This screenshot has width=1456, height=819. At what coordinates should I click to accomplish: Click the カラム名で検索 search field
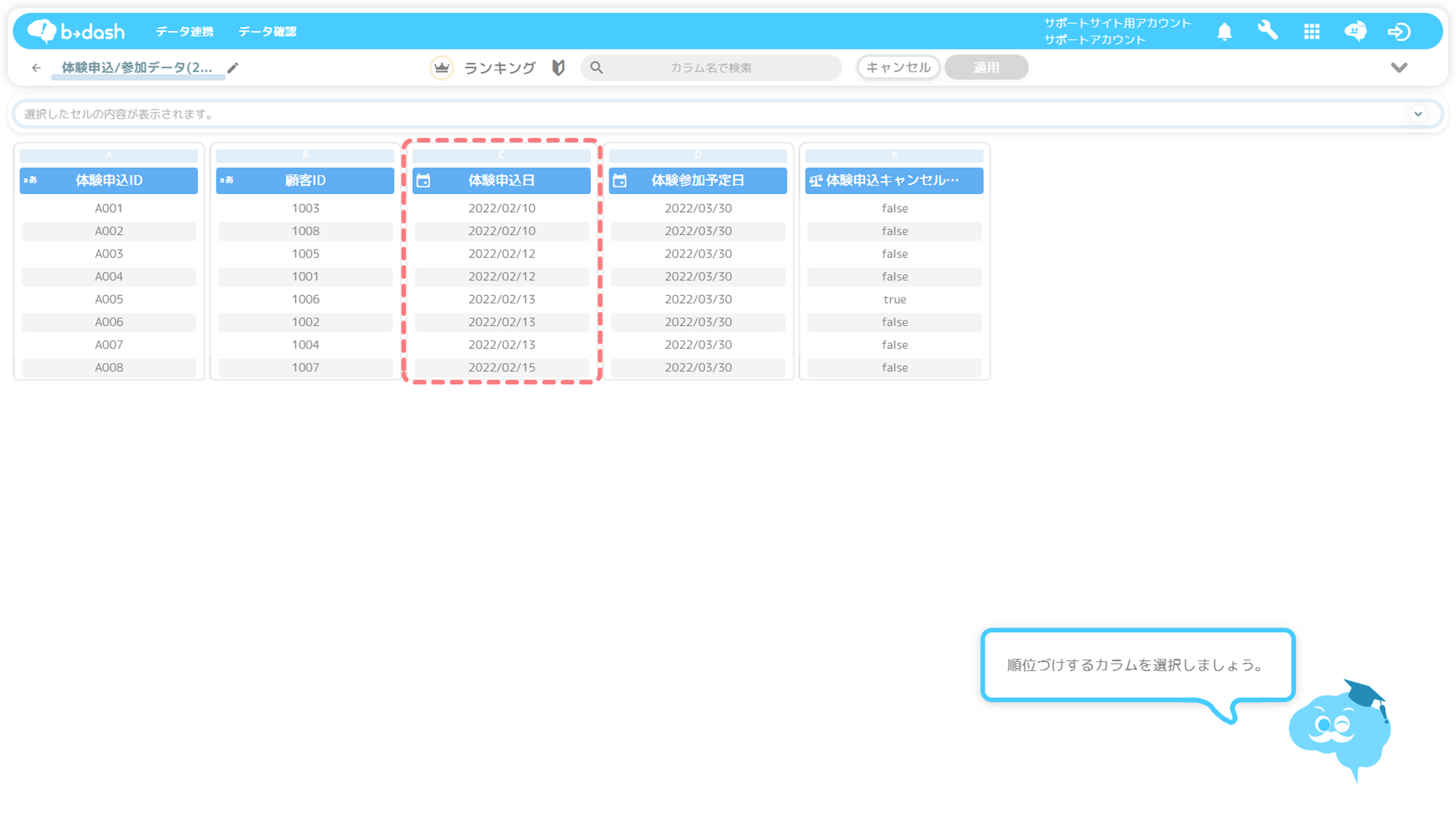click(710, 68)
